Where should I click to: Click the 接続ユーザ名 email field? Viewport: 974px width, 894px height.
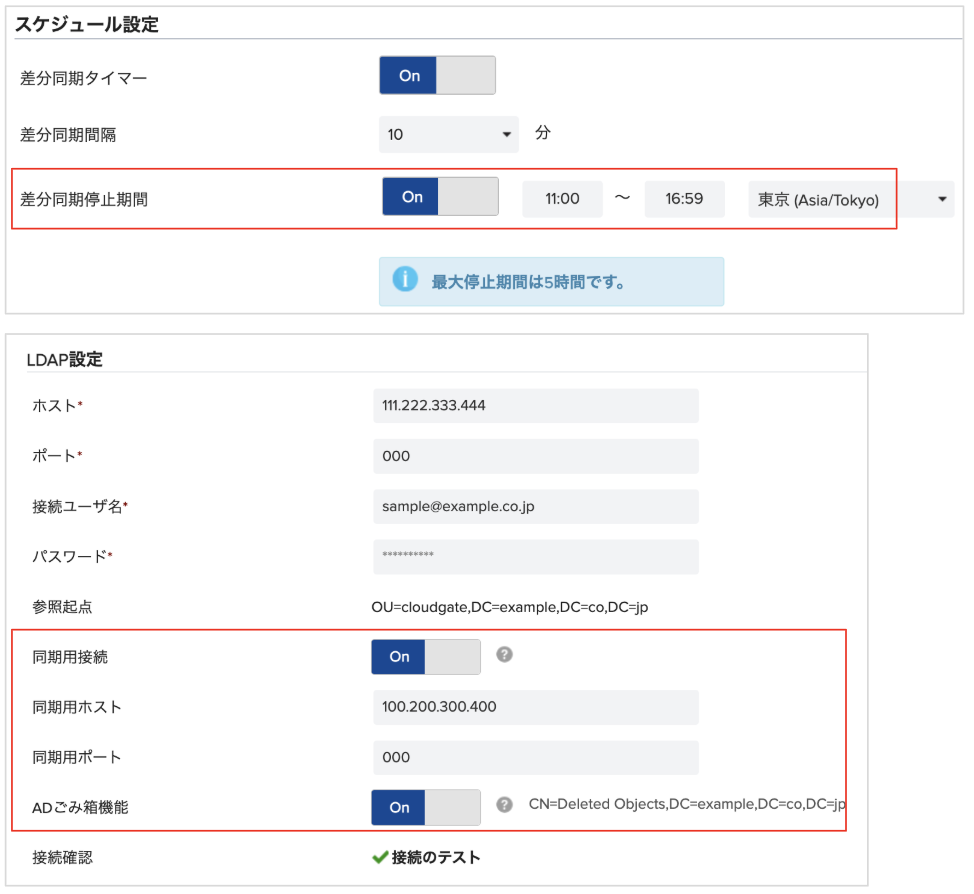point(536,506)
